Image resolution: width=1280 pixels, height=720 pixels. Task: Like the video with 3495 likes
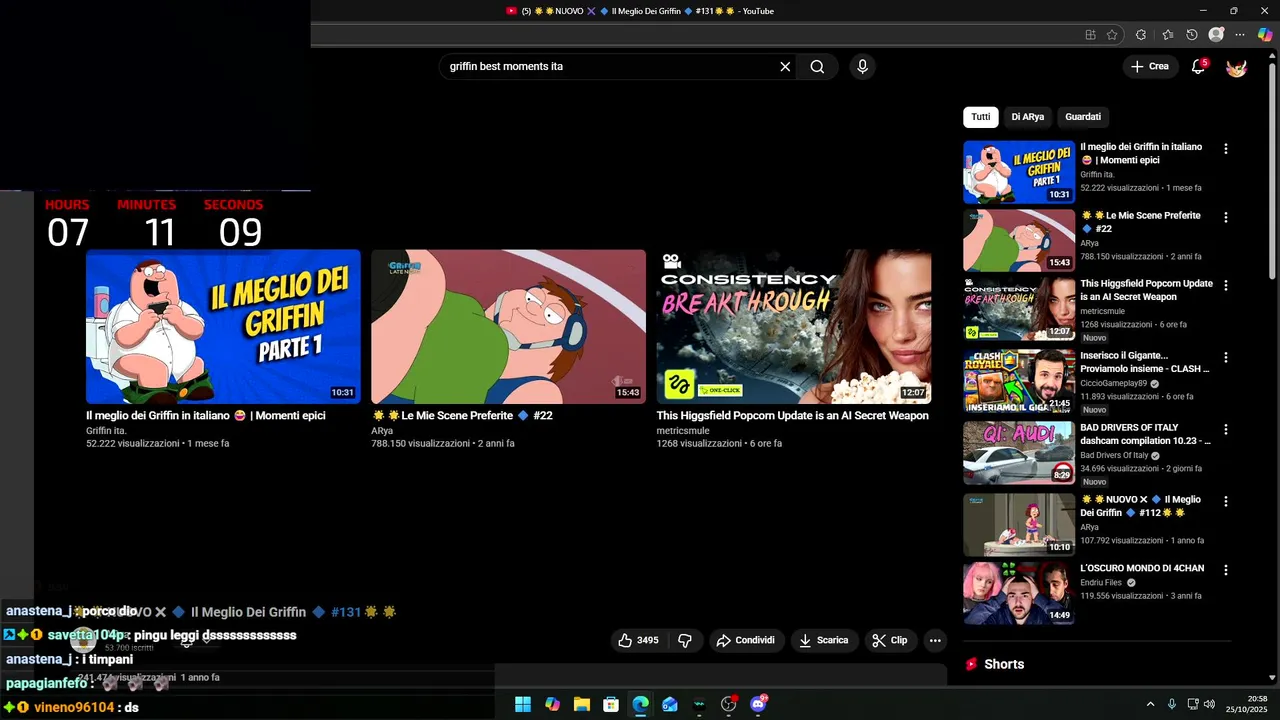point(638,640)
